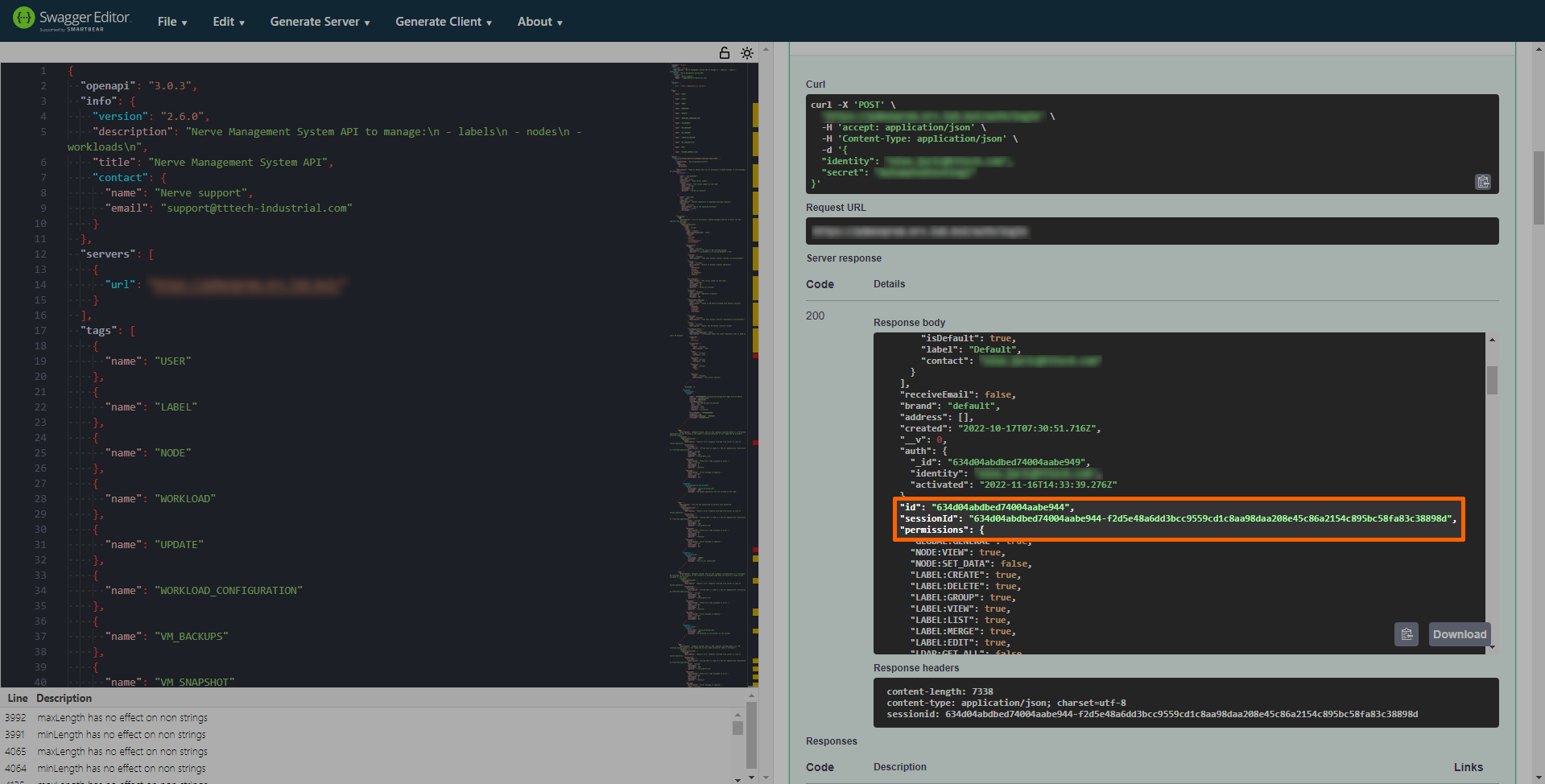Image resolution: width=1545 pixels, height=784 pixels.
Task: Click the Request URL field
Action: (1151, 231)
